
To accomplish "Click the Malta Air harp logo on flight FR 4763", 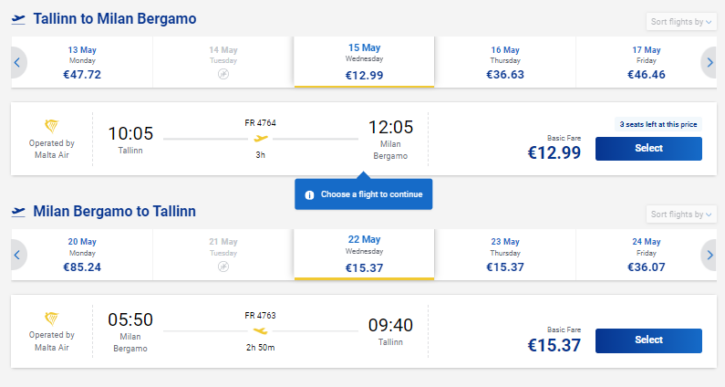I will click(x=51, y=318).
